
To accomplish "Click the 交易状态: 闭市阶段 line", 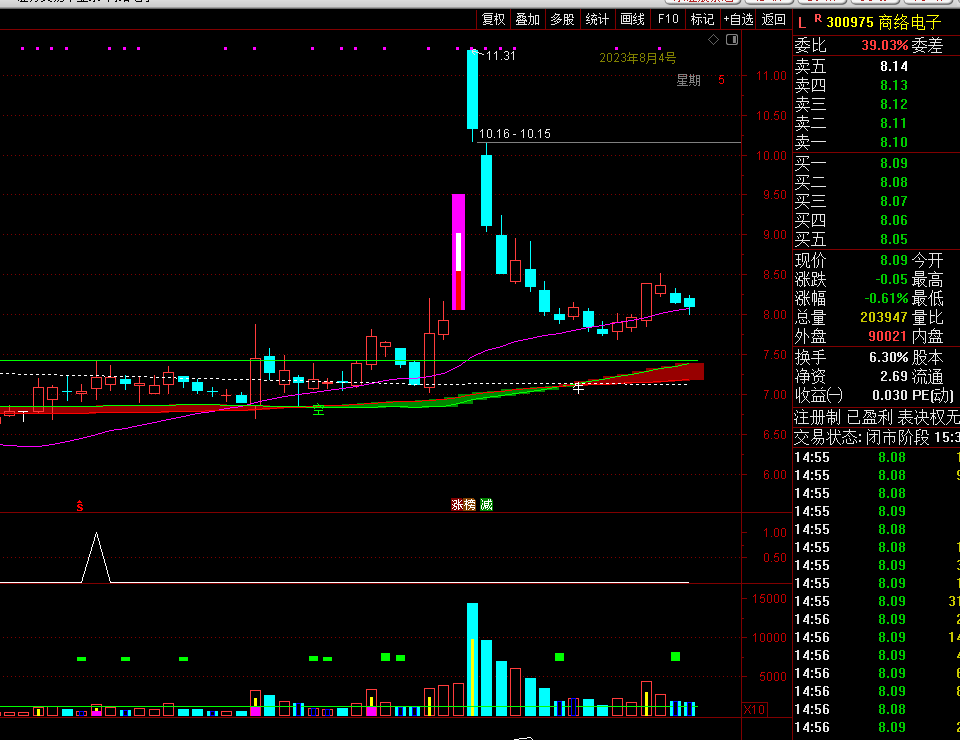I will click(x=876, y=437).
